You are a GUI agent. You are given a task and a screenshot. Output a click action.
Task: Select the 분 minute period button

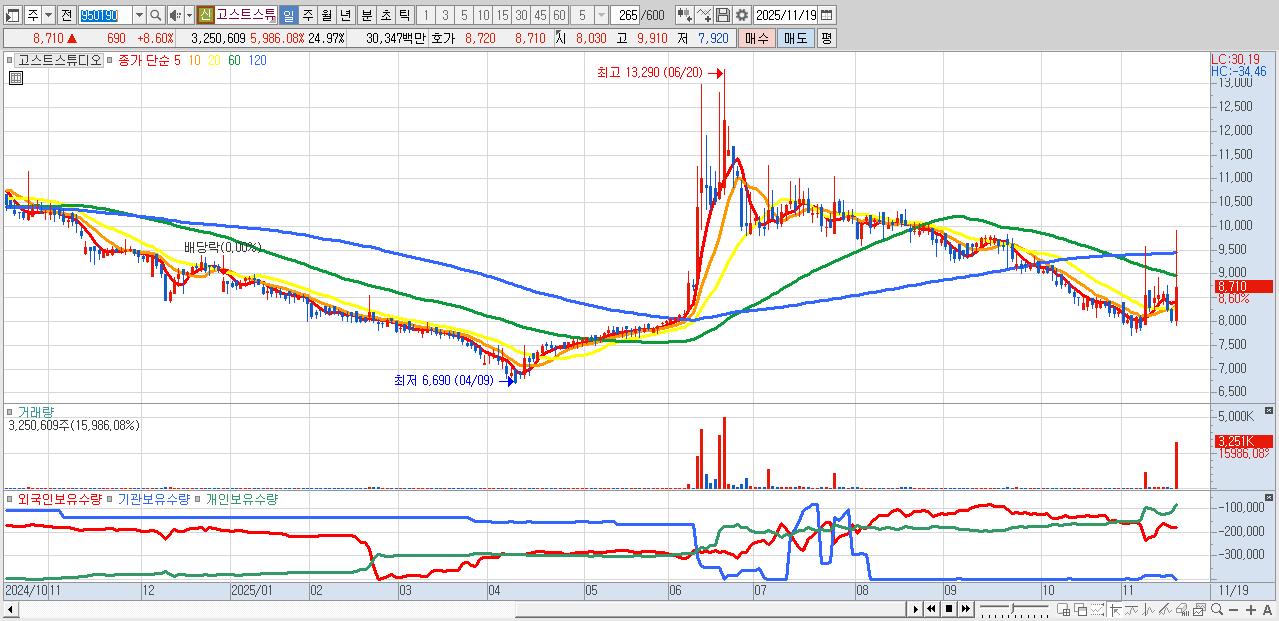click(x=366, y=15)
